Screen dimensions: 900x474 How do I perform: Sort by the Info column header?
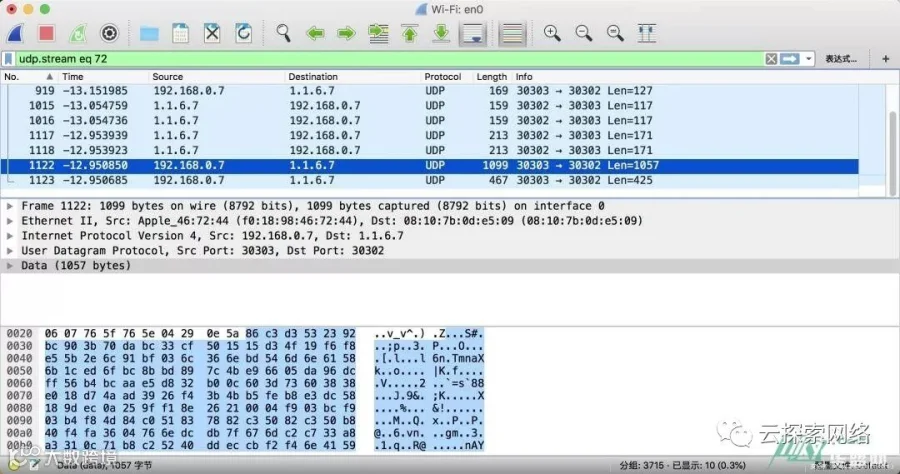(686, 76)
